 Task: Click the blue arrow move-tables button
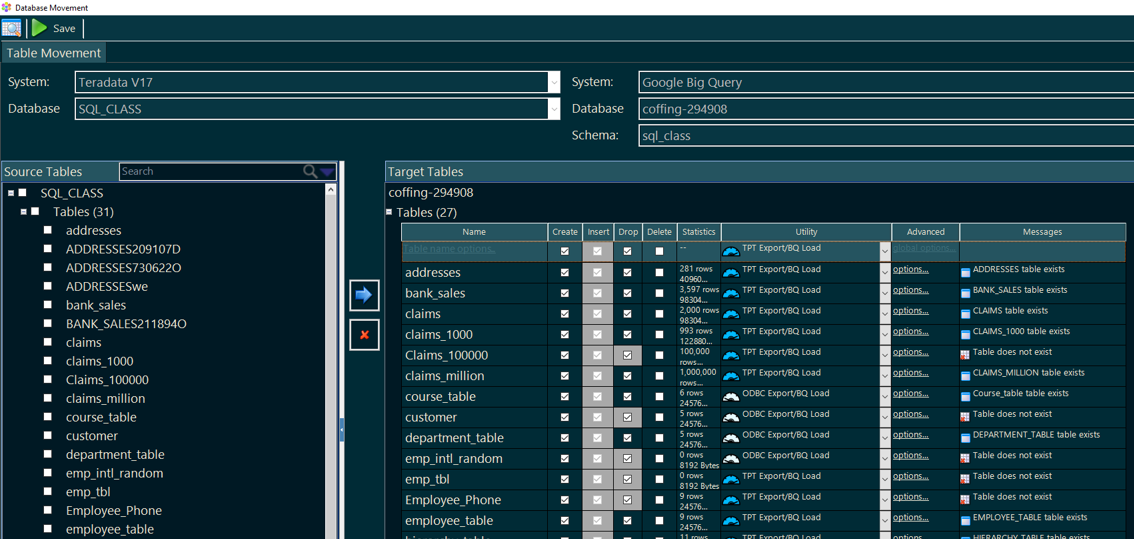coord(364,295)
